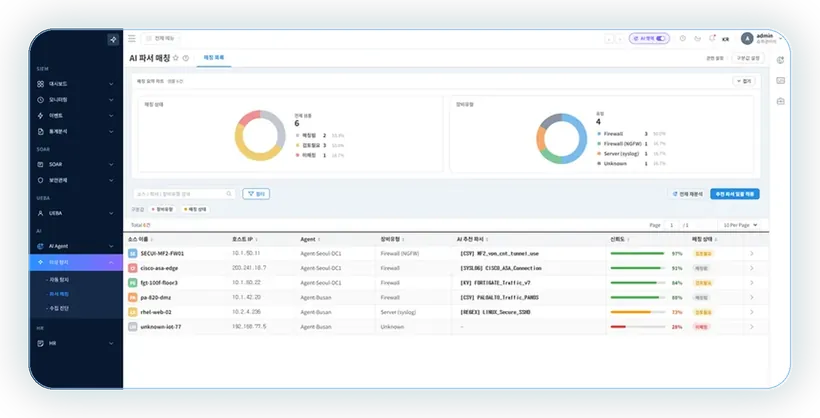Open the first submenu item under highlighted menu
Image resolution: width=820 pixels, height=418 pixels.
[x=59, y=280]
